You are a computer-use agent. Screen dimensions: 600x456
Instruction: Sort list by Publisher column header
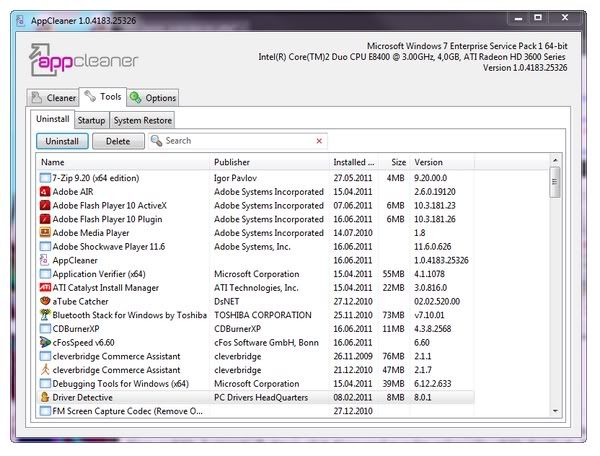(x=269, y=162)
